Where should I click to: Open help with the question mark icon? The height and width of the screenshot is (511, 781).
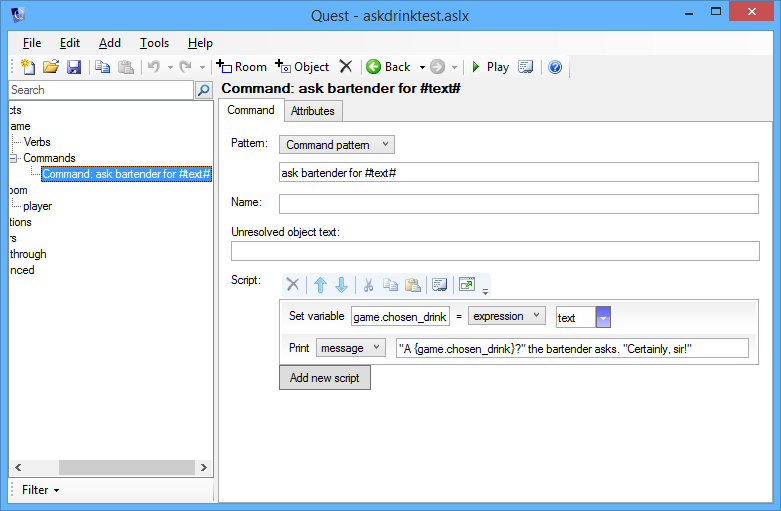coord(555,67)
